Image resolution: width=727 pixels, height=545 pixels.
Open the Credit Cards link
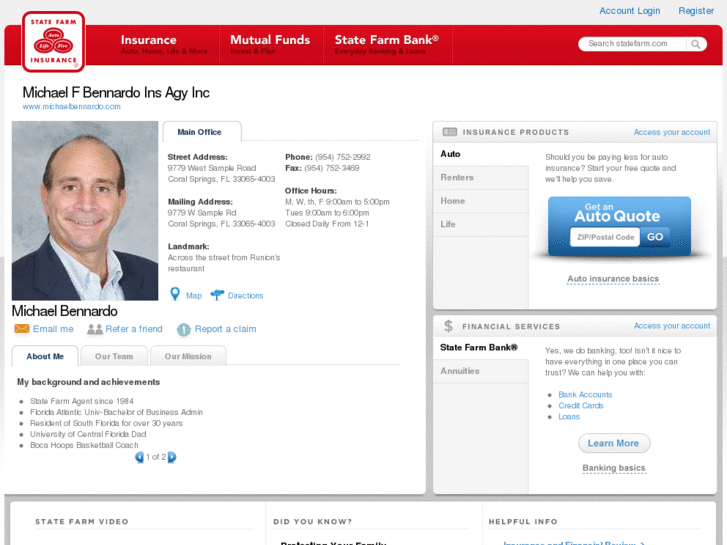pyautogui.click(x=580, y=406)
